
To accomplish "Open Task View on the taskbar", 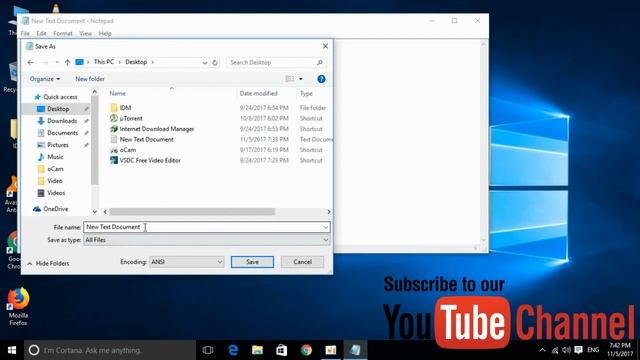I will click(x=208, y=350).
